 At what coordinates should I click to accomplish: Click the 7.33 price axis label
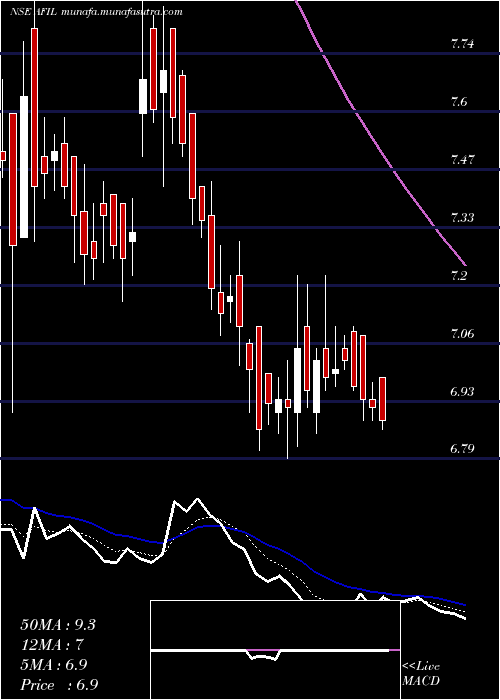pyautogui.click(x=462, y=217)
